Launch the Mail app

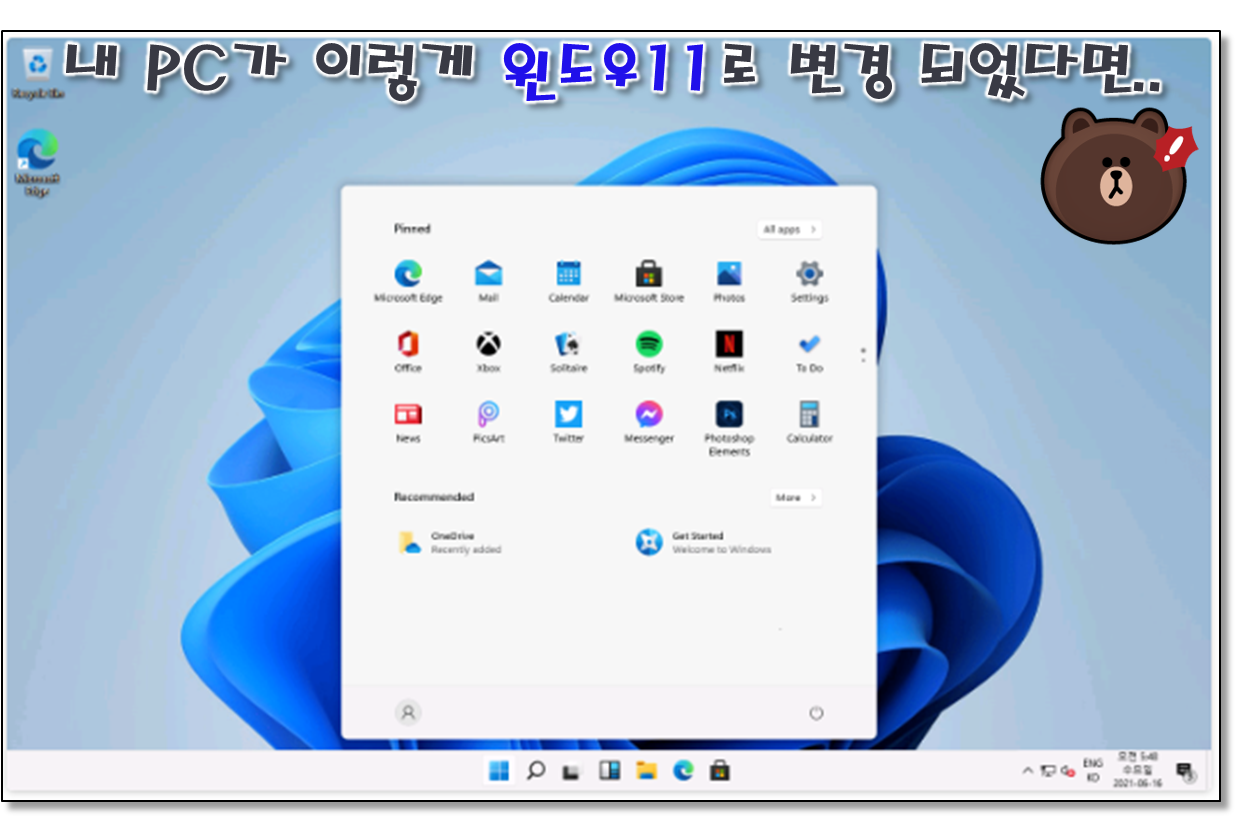[x=488, y=274]
